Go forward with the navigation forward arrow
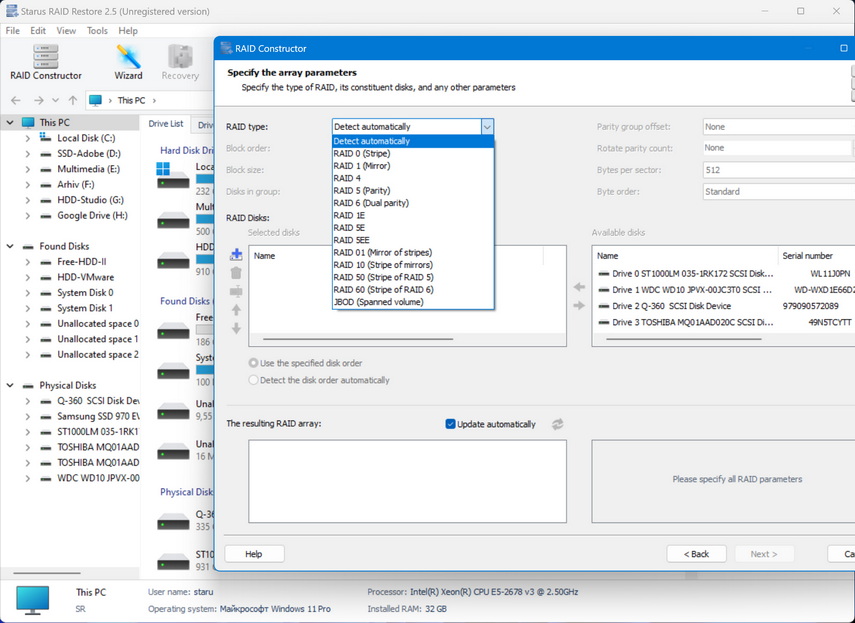855x623 pixels. [38, 100]
